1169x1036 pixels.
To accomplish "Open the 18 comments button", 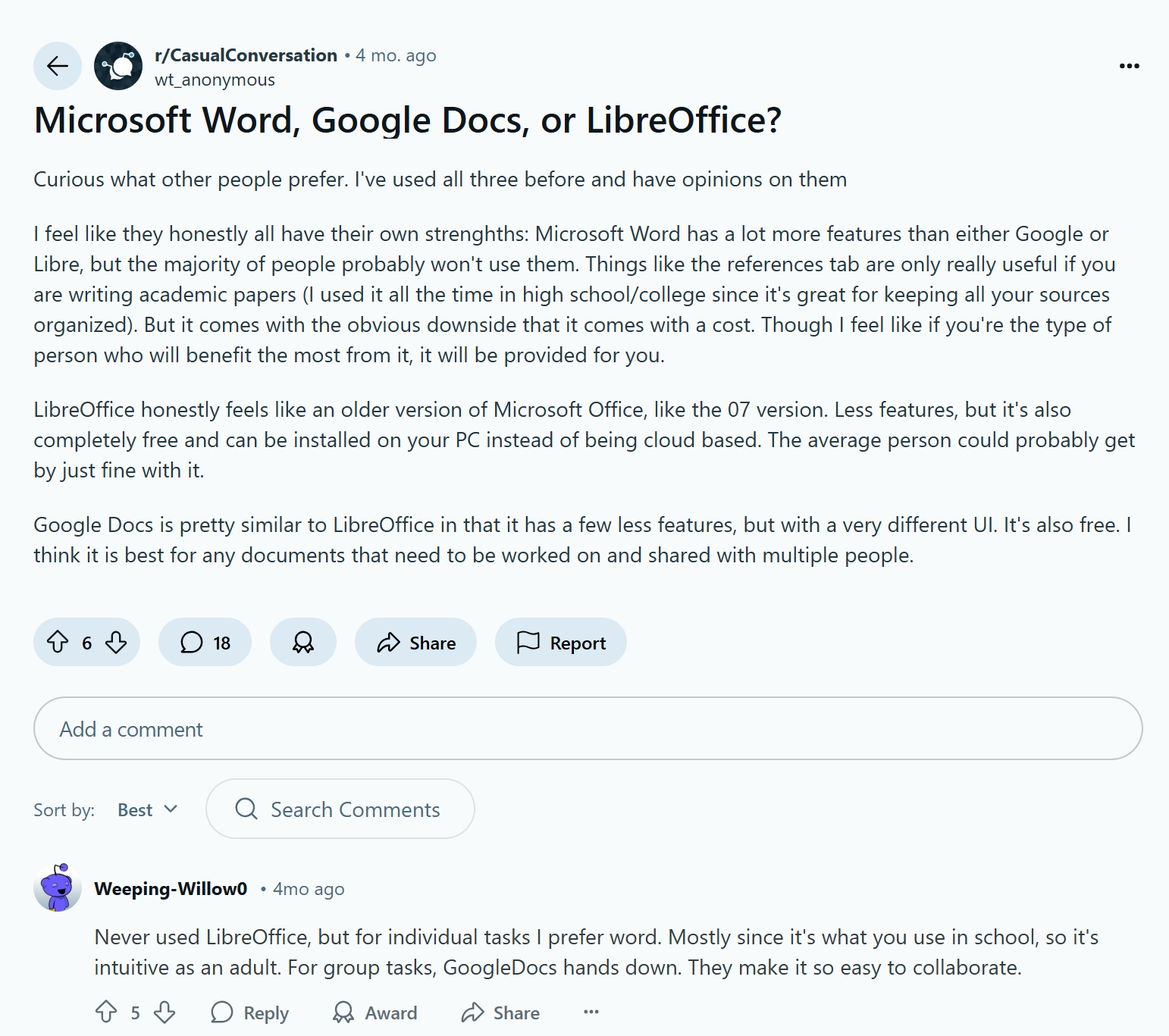I will click(x=205, y=642).
